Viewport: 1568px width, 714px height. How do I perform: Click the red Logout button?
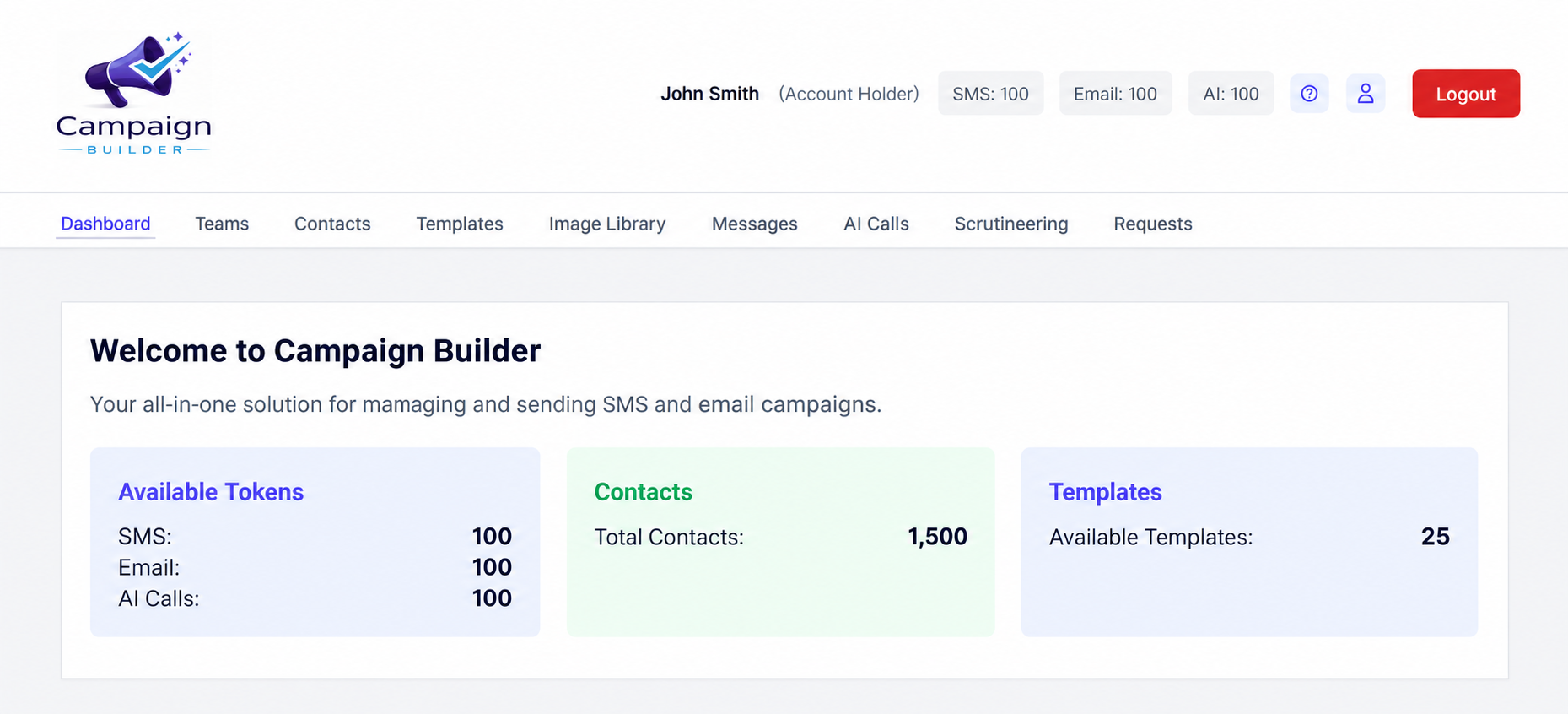1466,94
